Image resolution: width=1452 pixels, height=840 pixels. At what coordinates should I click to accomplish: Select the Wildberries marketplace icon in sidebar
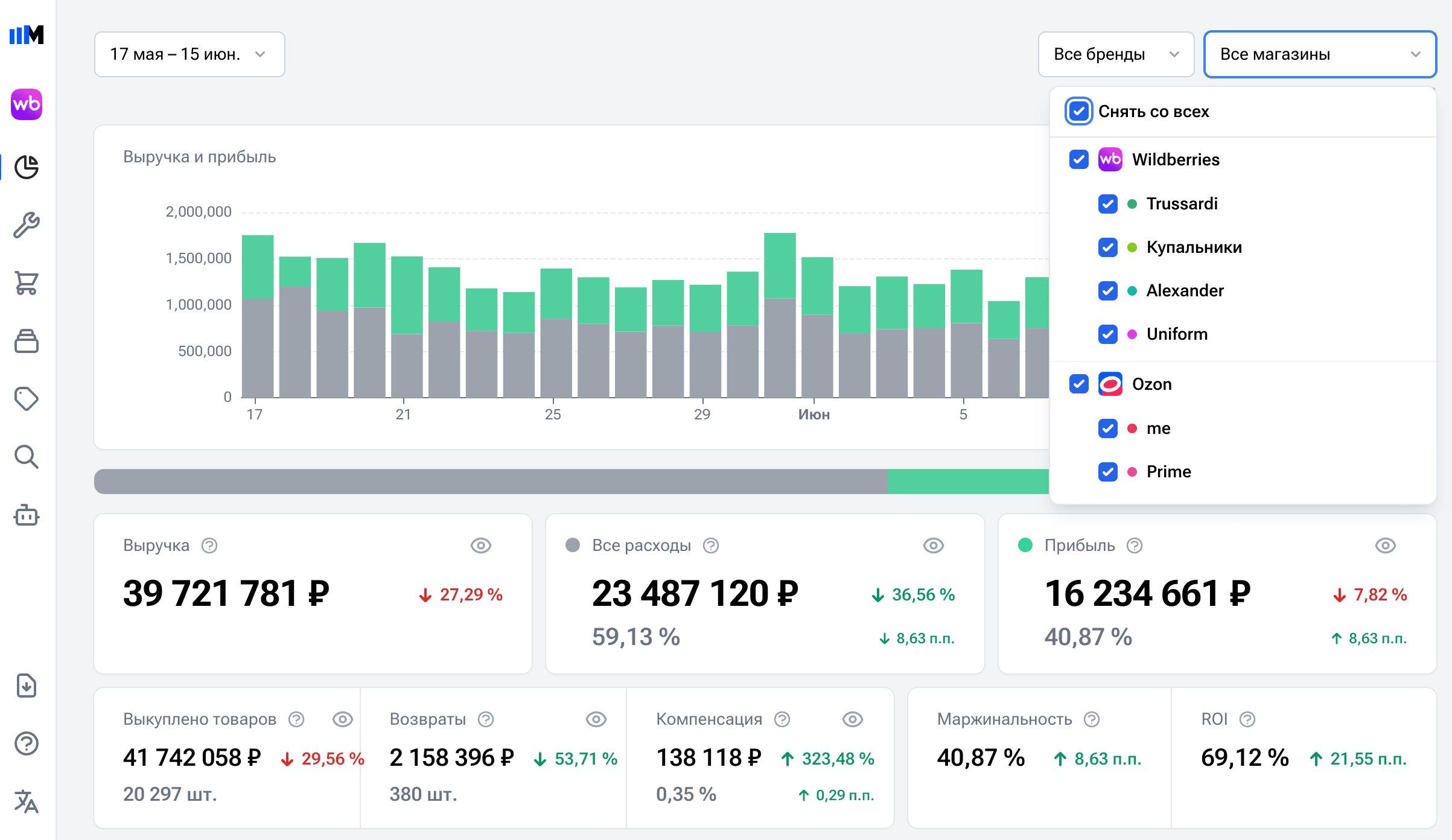tap(27, 104)
